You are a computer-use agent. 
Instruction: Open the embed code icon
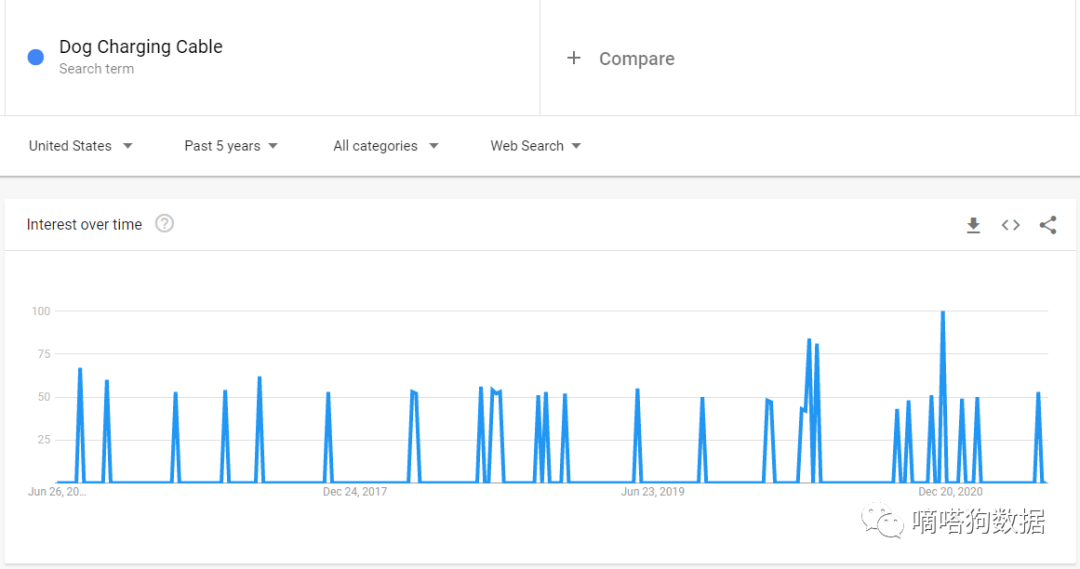(1010, 225)
